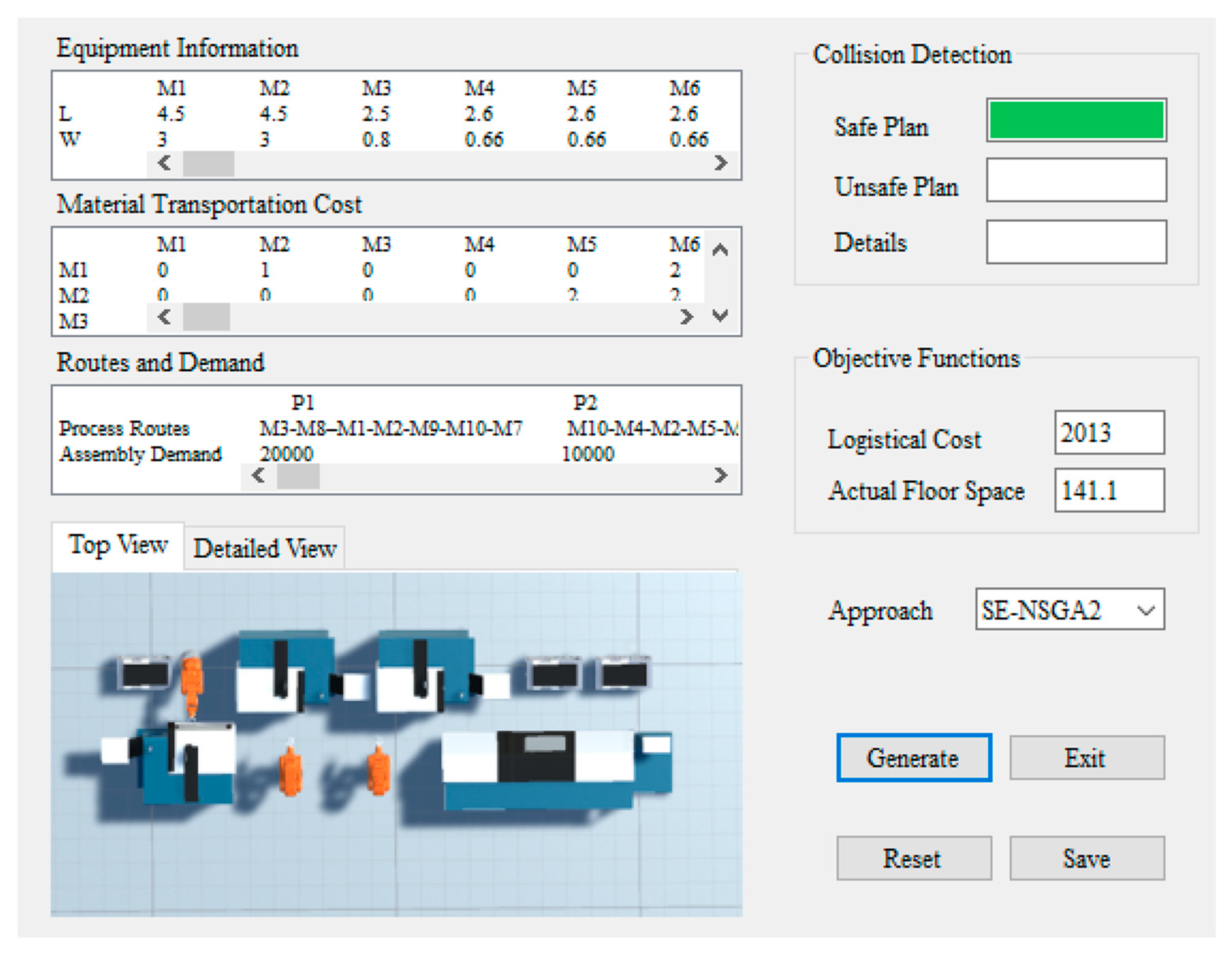The image size is (1232, 955).
Task: Click the Exit button
Action: [1087, 758]
